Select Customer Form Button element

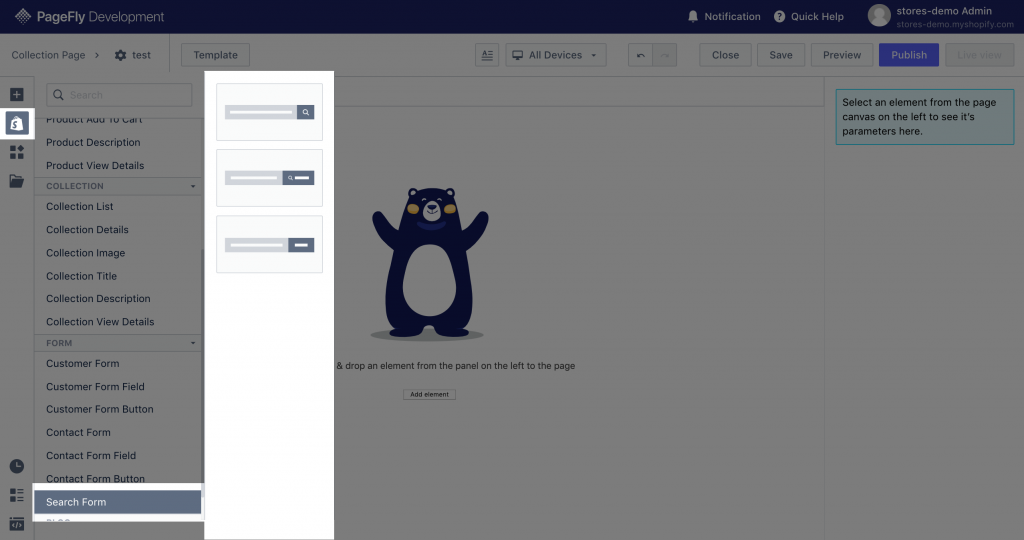(x=99, y=409)
